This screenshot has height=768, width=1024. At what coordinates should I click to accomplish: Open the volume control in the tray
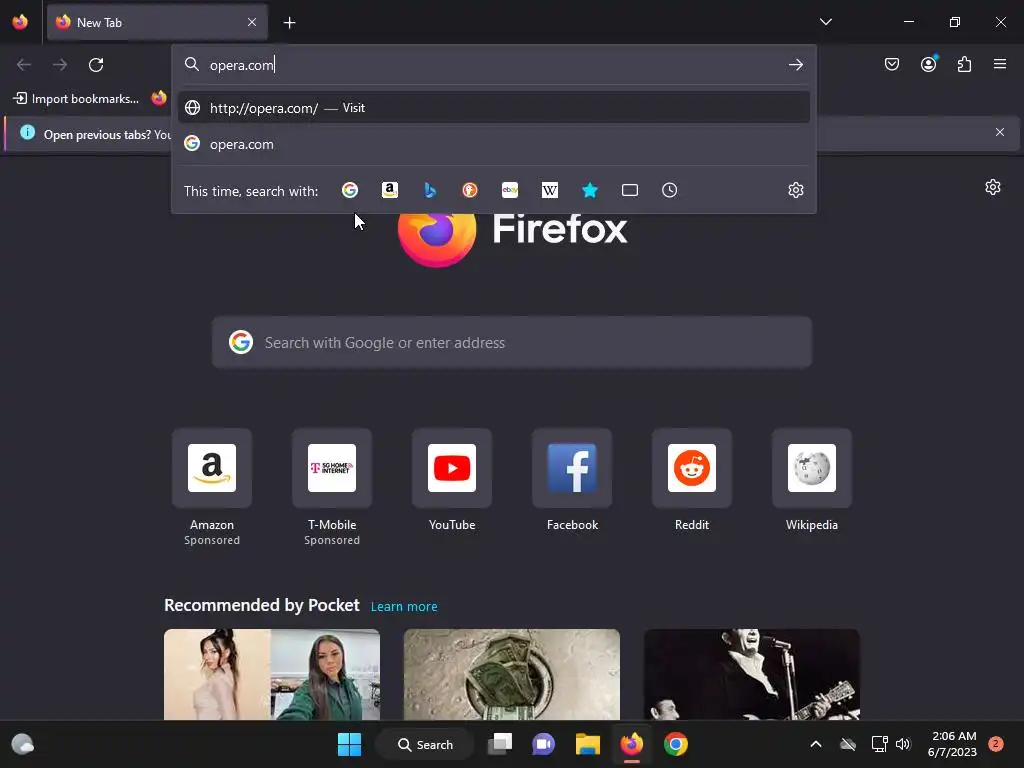[x=903, y=744]
